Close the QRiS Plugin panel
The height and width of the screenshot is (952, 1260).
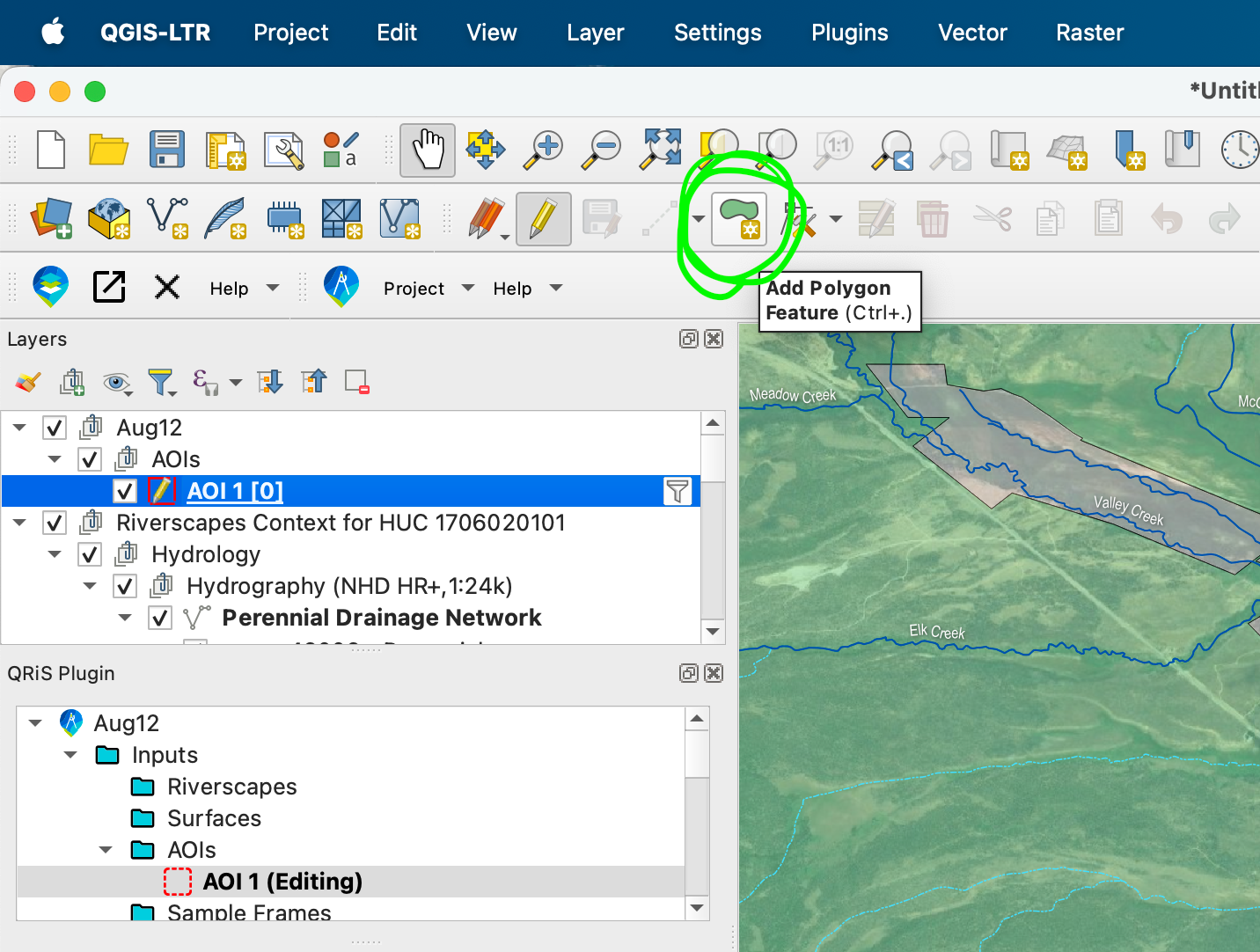point(714,673)
